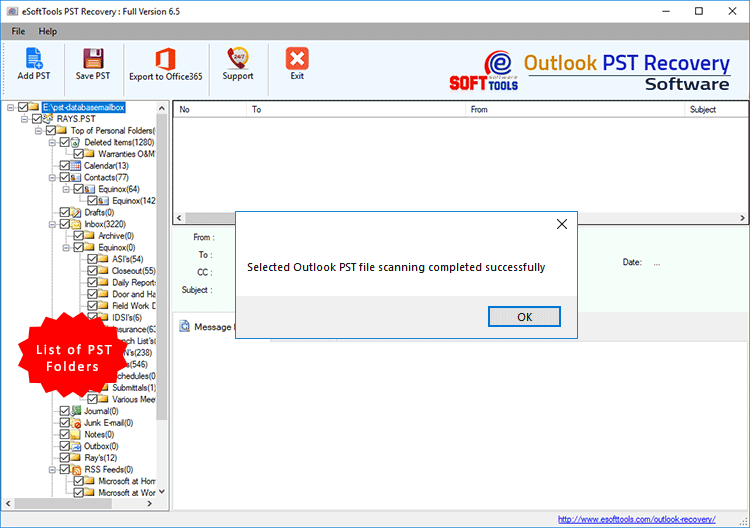Collapse the Inbox(3220) node
The width and height of the screenshot is (750, 528).
tap(52, 224)
